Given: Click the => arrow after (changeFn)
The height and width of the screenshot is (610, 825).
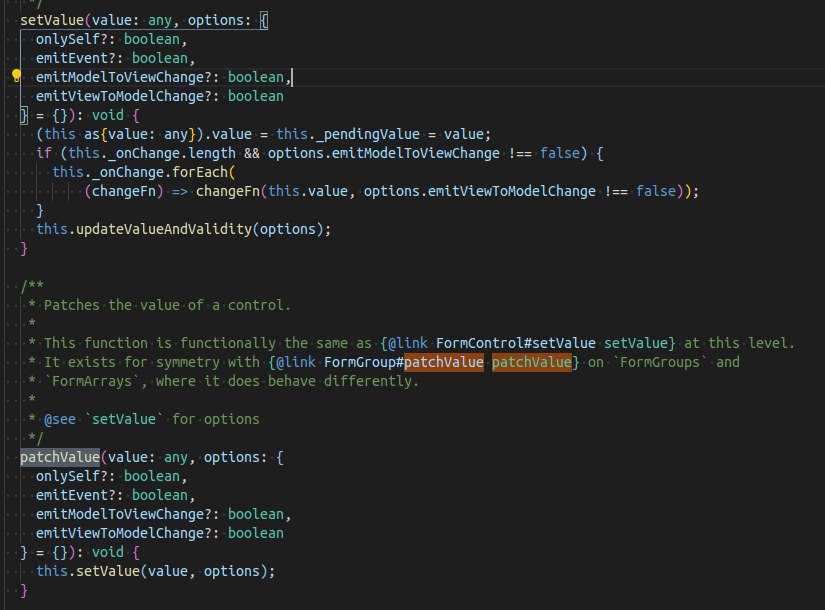Looking at the screenshot, I should (x=180, y=191).
